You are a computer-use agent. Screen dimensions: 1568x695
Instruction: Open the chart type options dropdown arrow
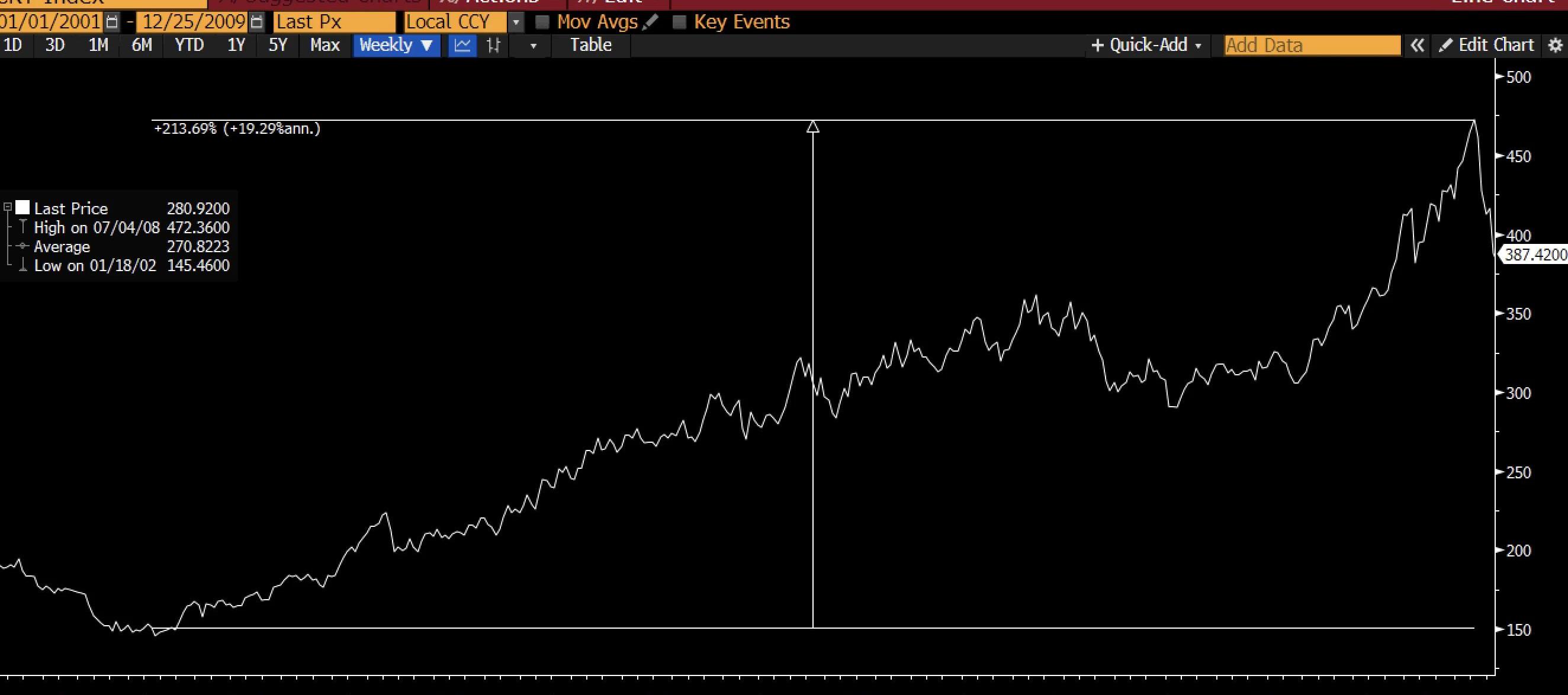pos(533,46)
